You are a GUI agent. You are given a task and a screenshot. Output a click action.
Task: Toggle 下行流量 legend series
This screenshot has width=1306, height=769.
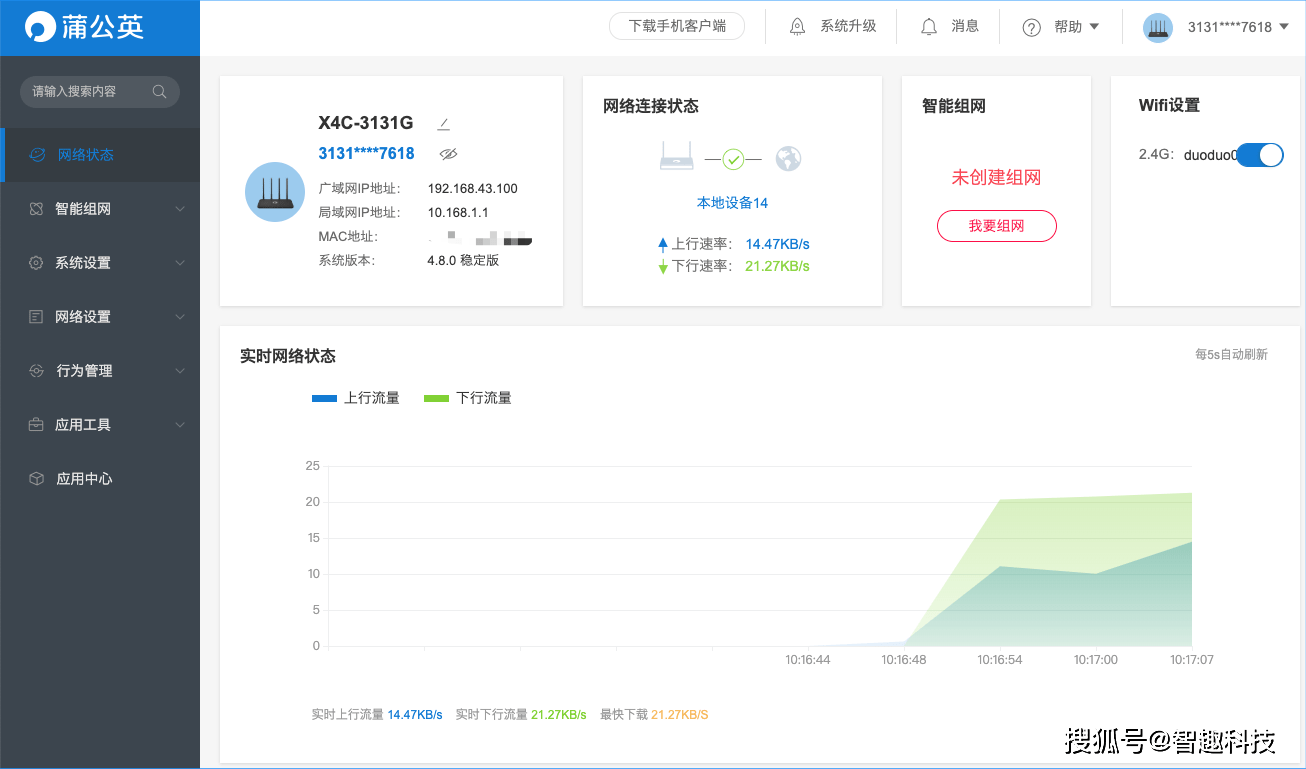(x=468, y=398)
